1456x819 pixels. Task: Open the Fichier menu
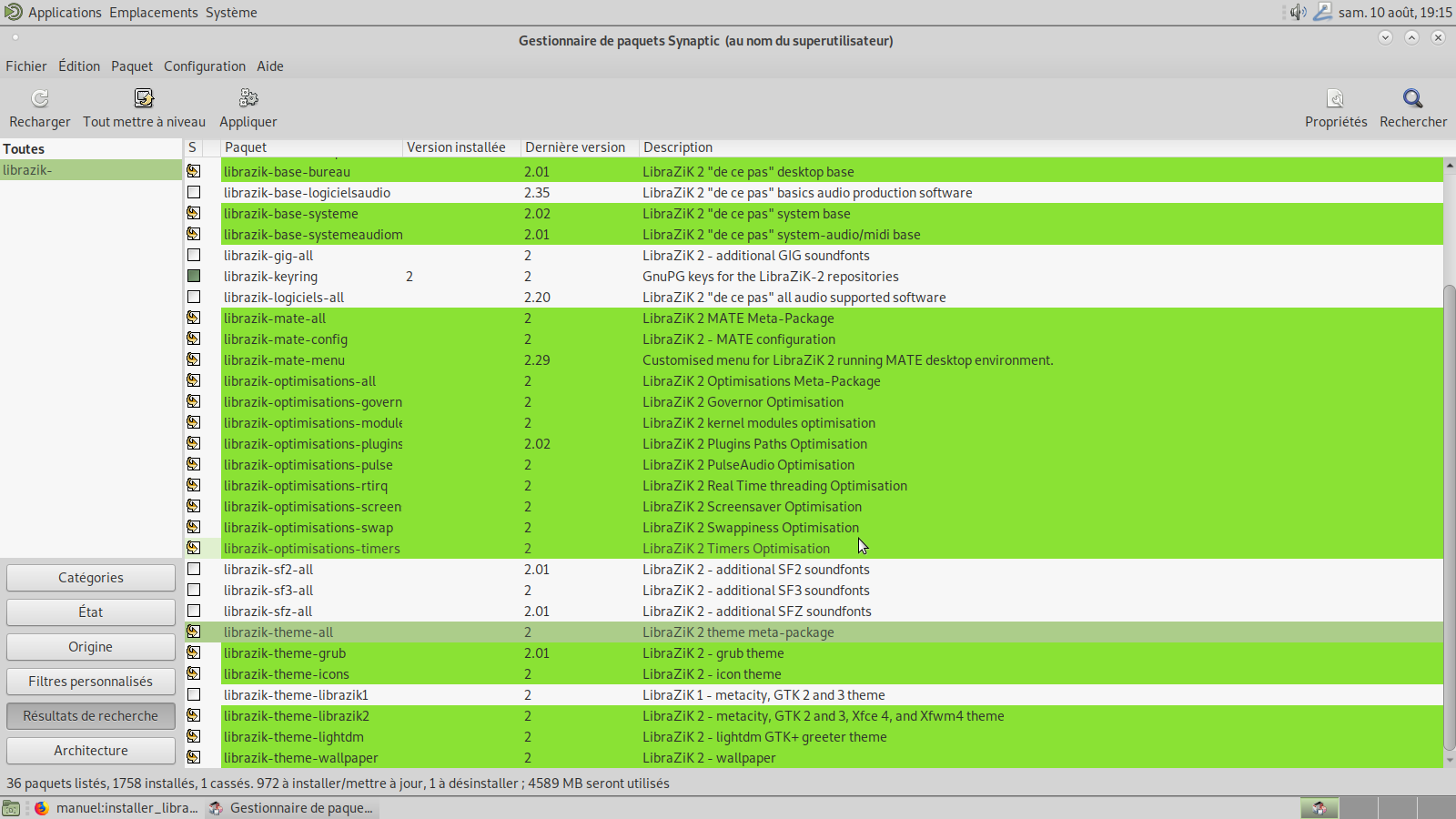coord(26,66)
